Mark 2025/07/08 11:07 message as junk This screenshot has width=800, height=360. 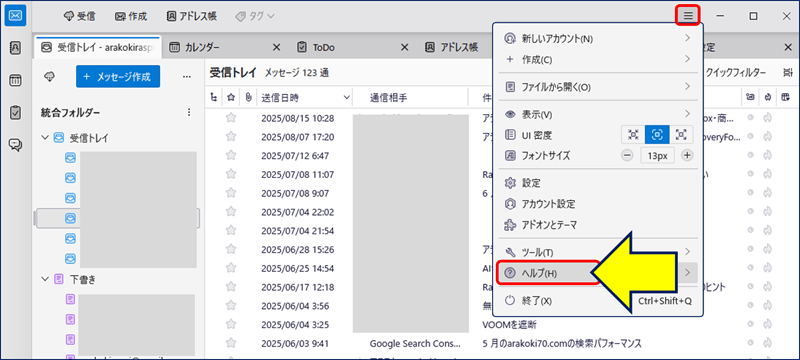(766, 174)
